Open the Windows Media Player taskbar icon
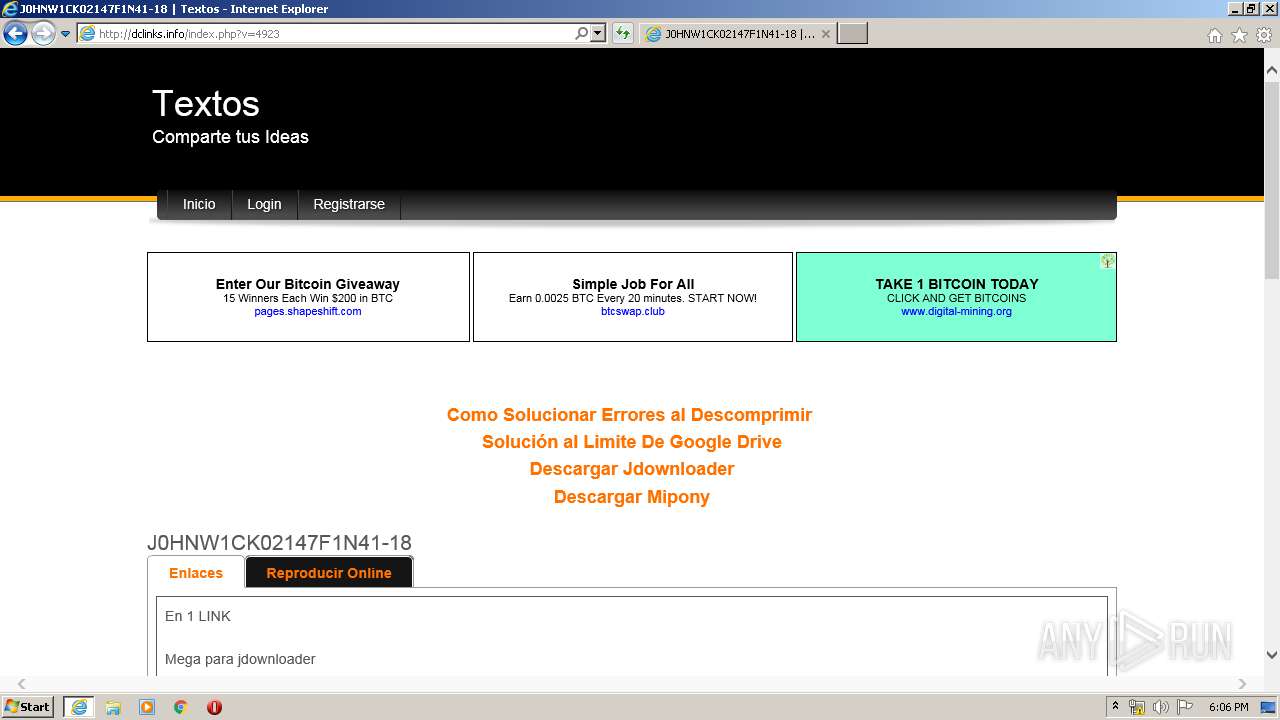The image size is (1280, 720). point(147,707)
